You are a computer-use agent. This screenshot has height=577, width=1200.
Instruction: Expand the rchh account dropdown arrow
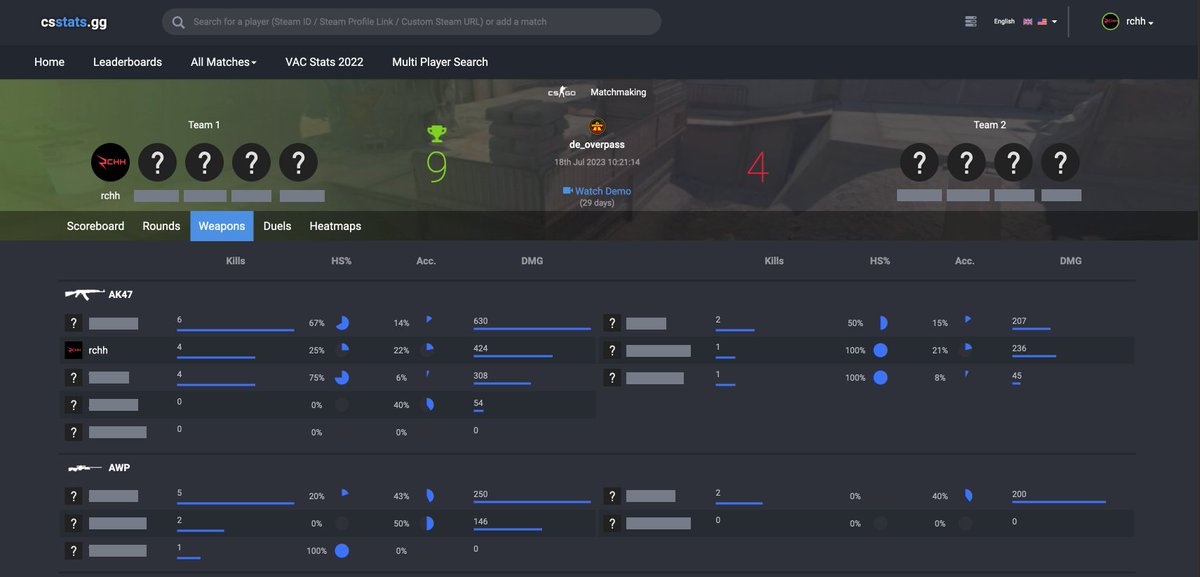coord(1152,23)
